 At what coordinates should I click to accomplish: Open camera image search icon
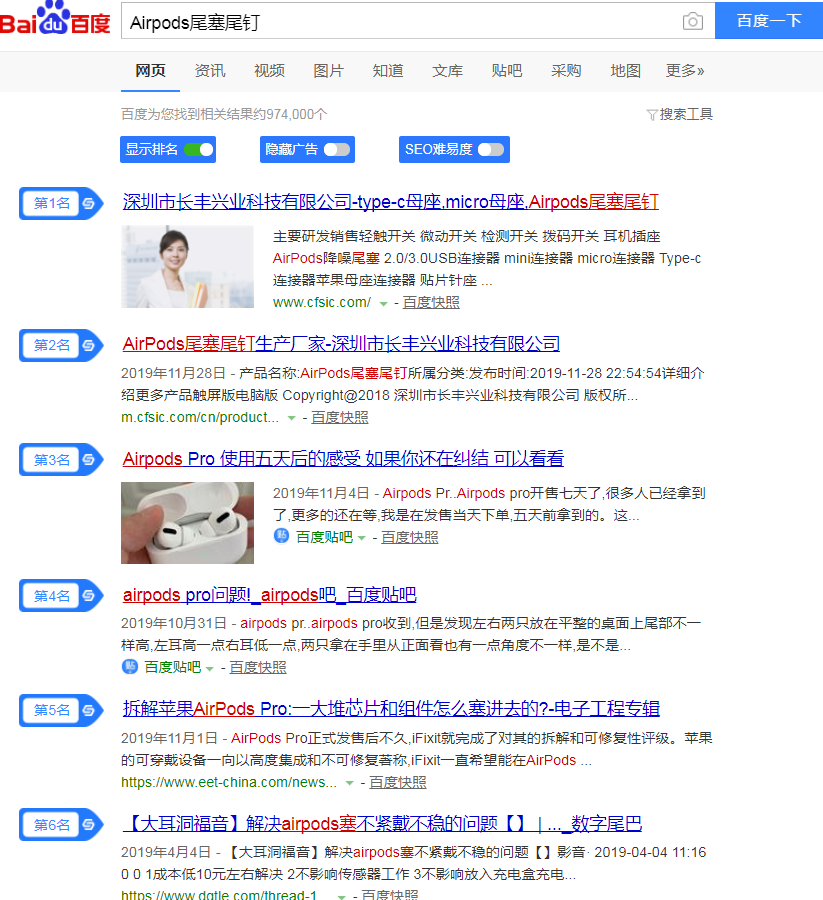tap(693, 21)
